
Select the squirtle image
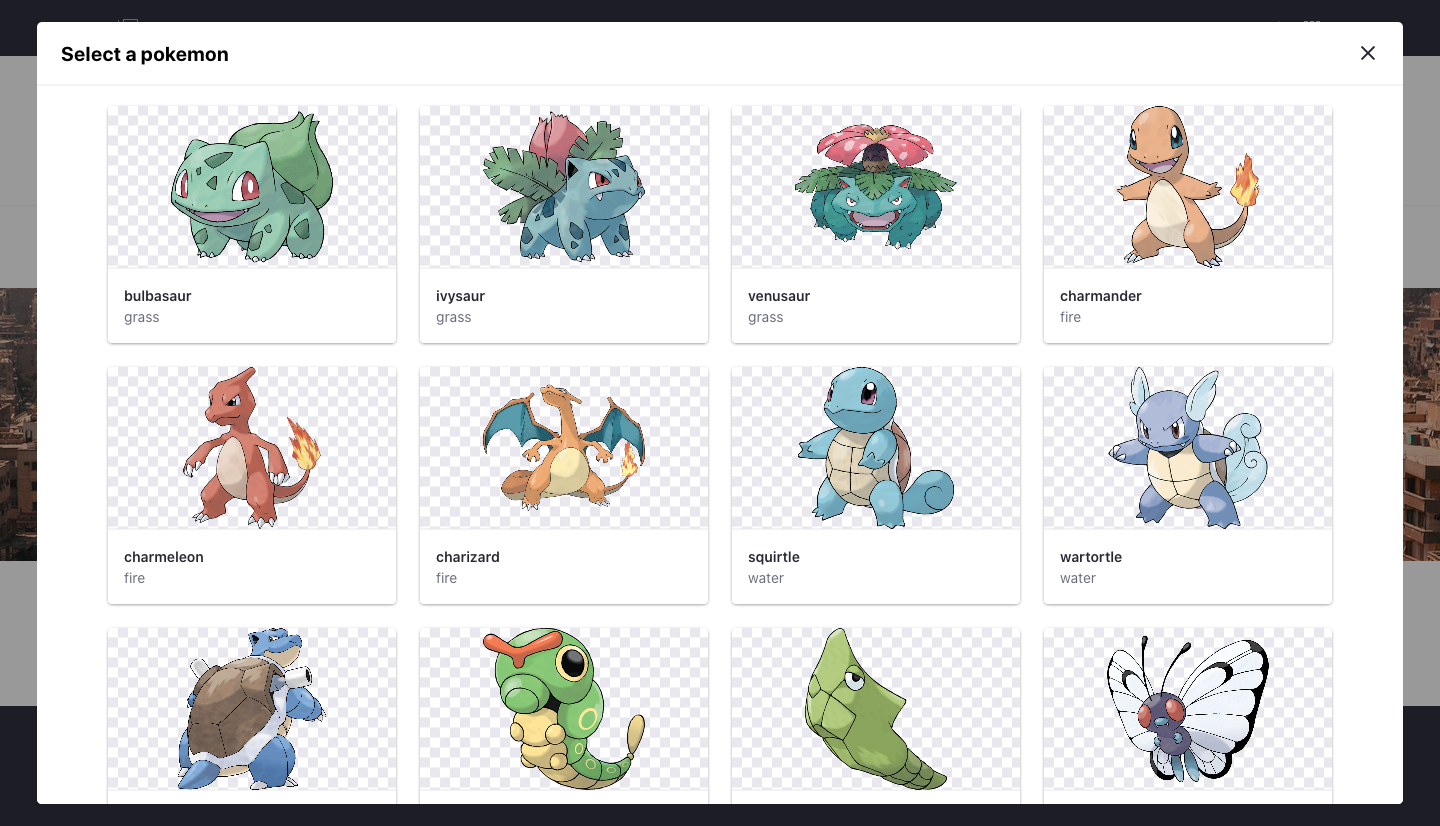click(x=876, y=448)
